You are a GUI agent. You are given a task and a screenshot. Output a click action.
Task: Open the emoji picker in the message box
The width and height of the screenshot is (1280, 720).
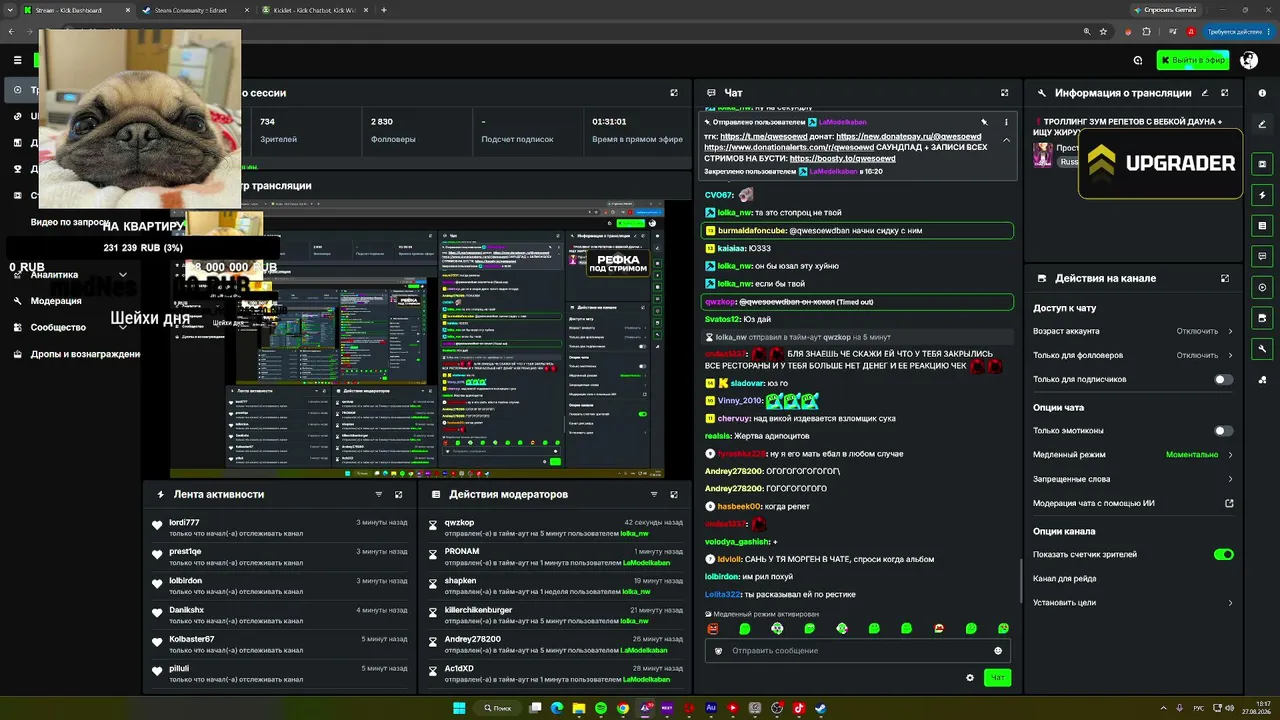pyautogui.click(x=997, y=651)
